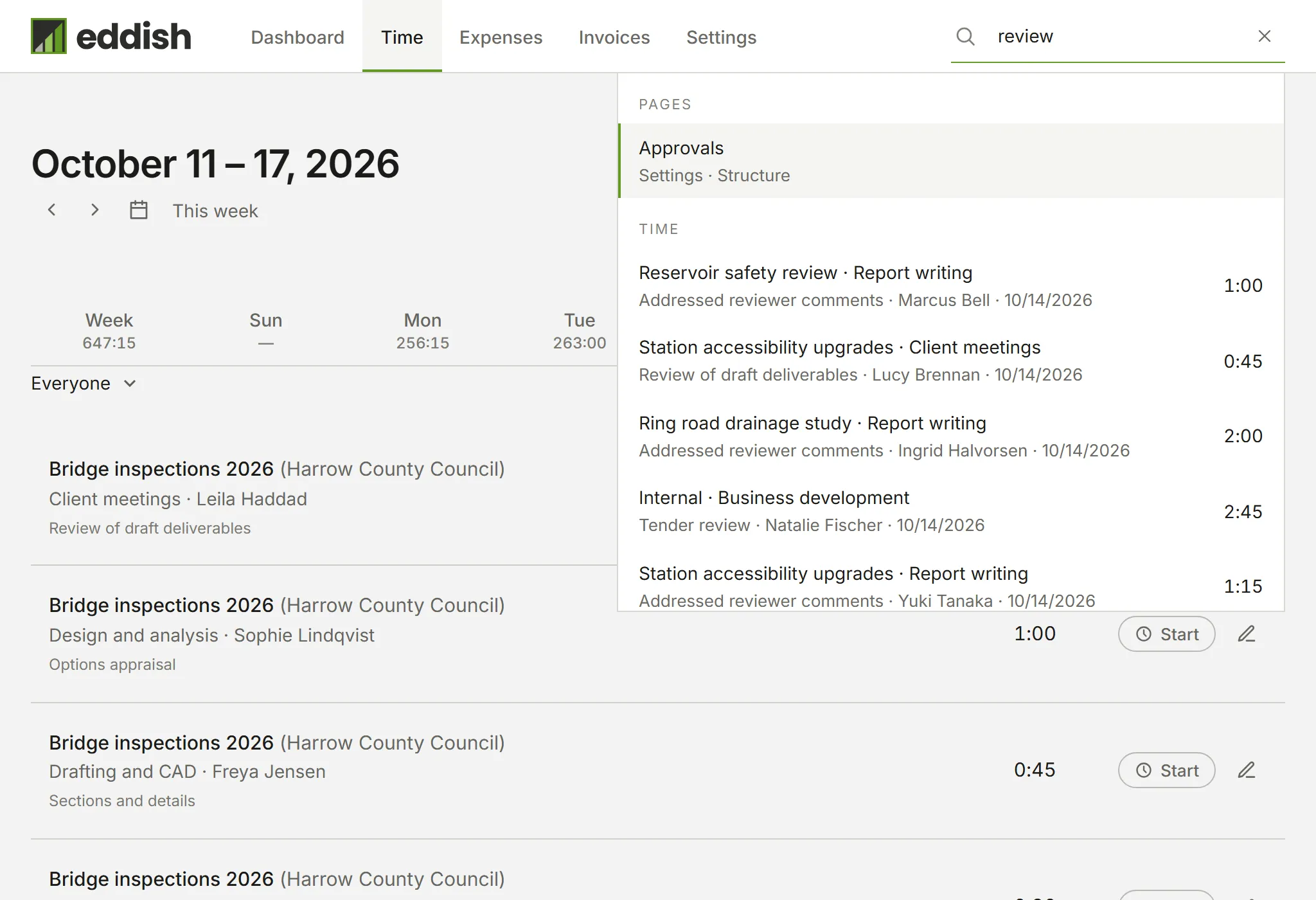
Task: Click the eddish logo icon
Action: pyautogui.click(x=49, y=36)
